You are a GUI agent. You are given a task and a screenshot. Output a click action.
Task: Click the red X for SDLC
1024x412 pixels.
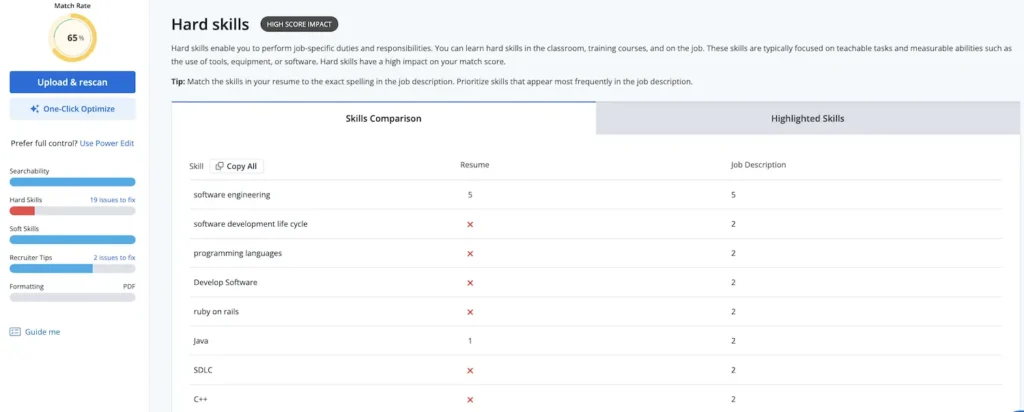pos(470,370)
